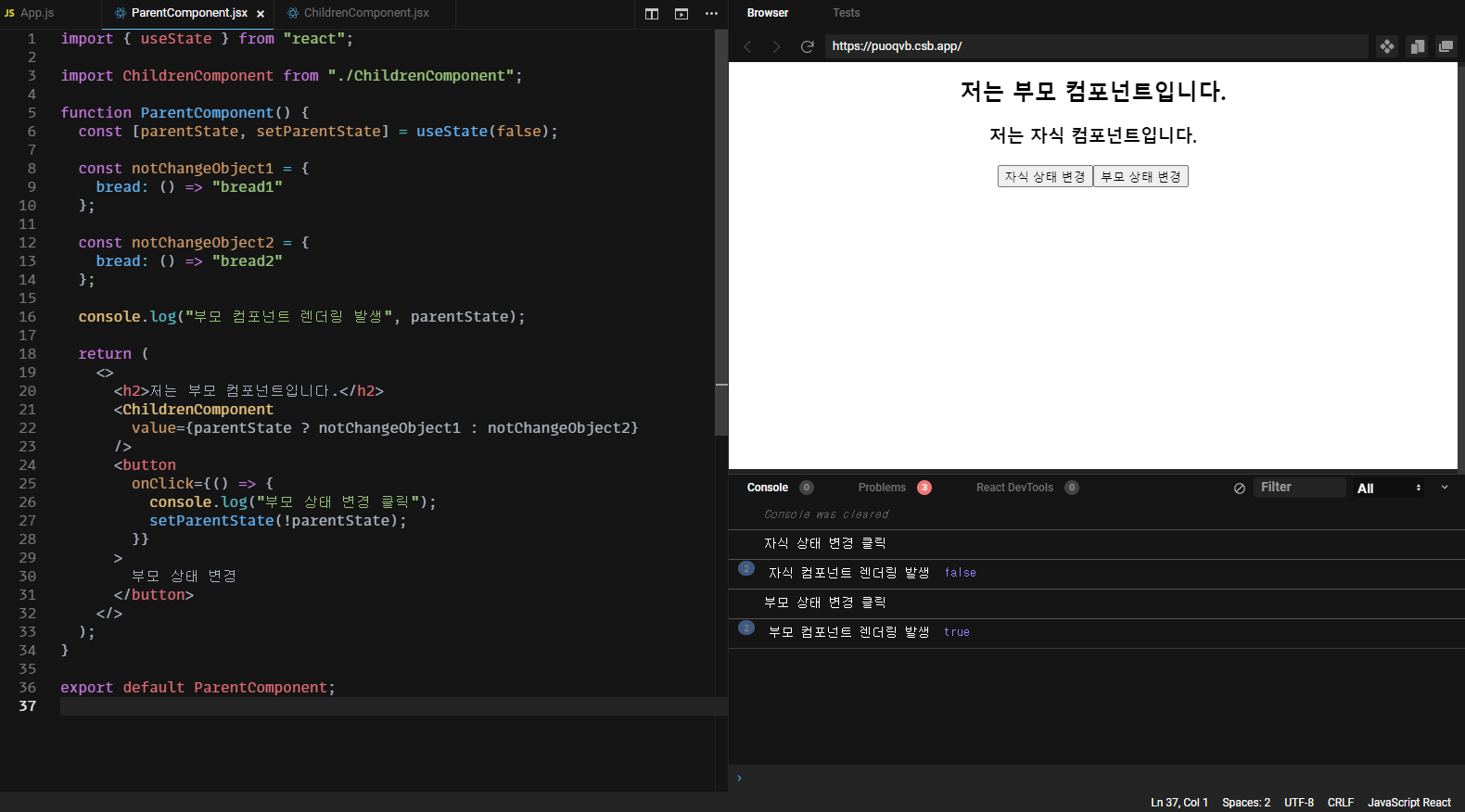Switch to the Tests tab
Viewport: 1465px width, 812px height.
coord(847,13)
